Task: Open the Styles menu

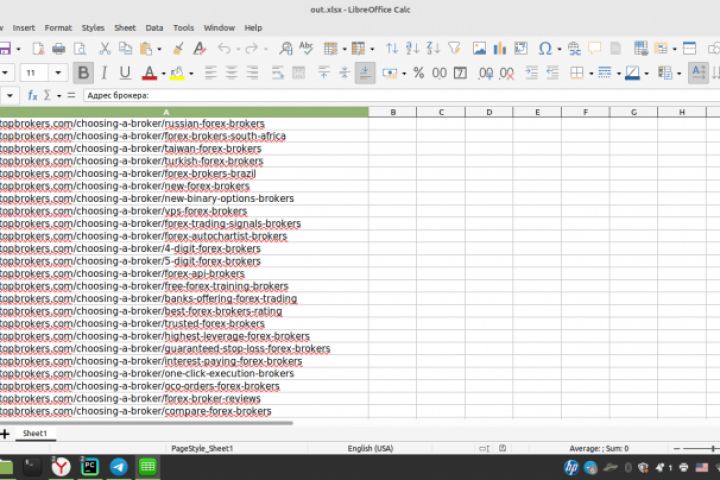Action: [93, 28]
